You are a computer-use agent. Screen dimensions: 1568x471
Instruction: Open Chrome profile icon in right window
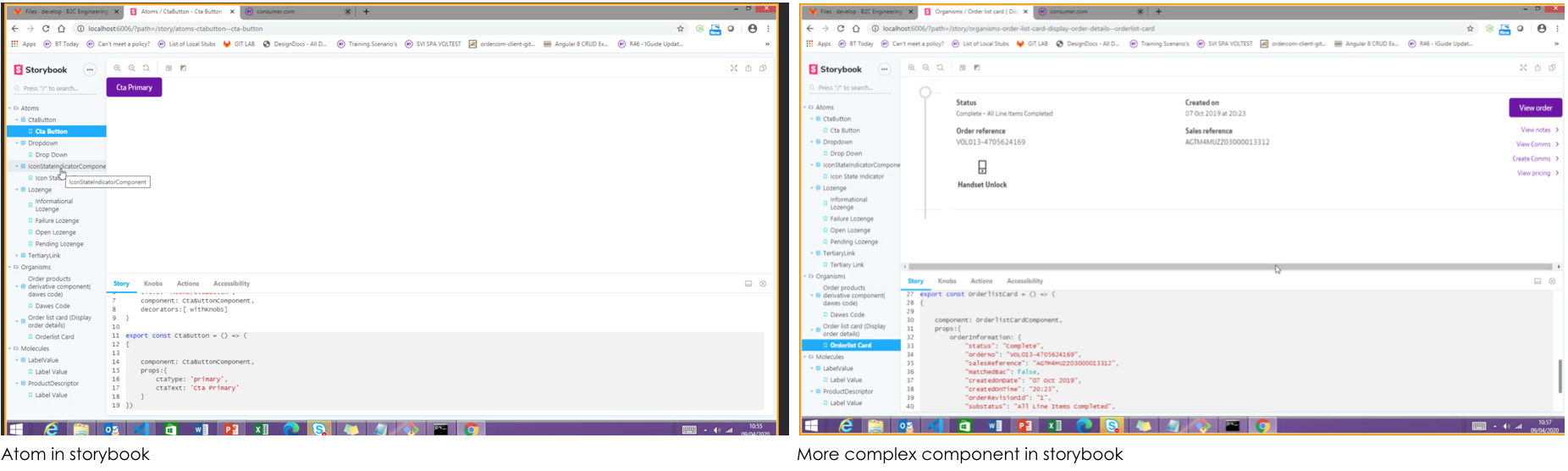coord(1542,28)
